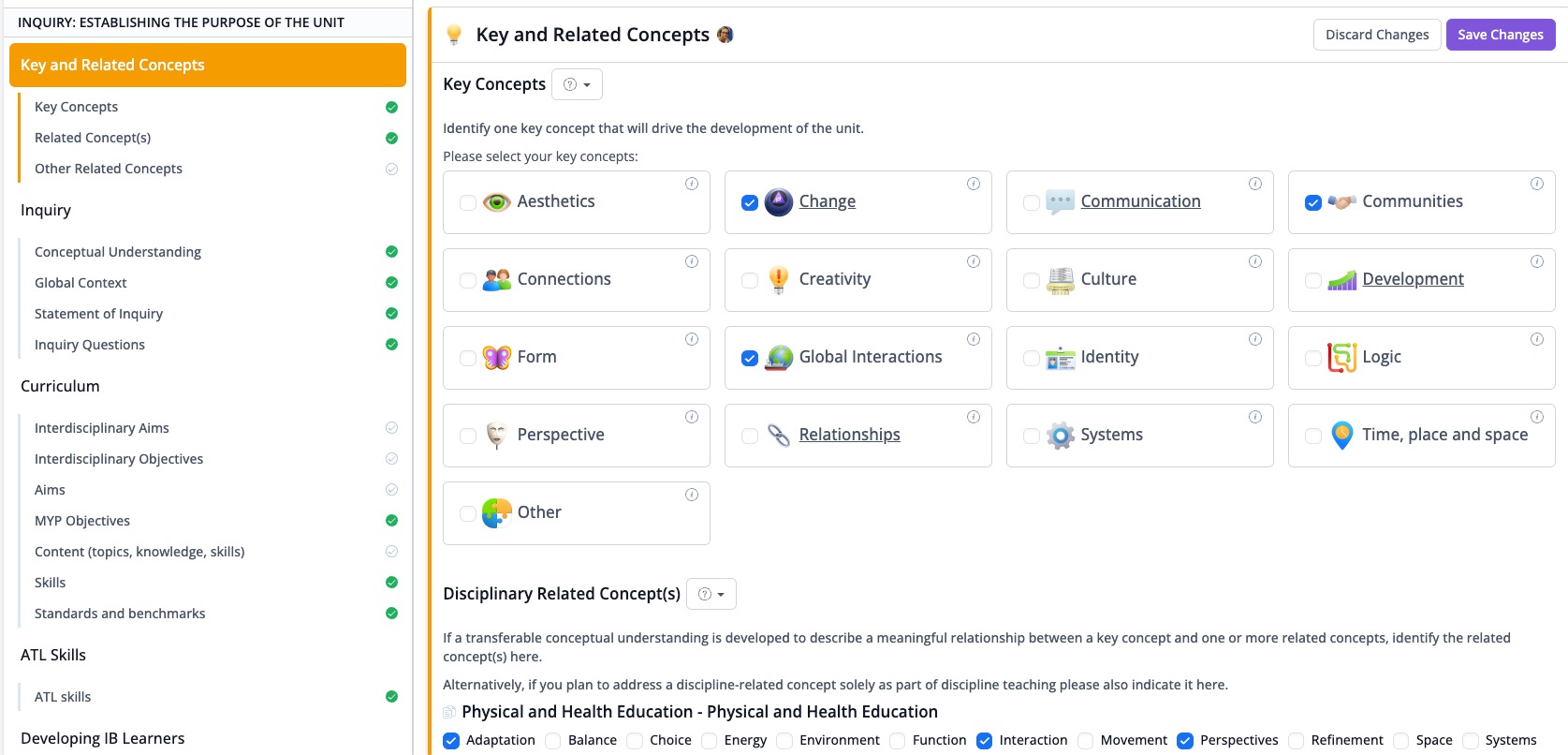Enable the Balance related concept checkbox
The image size is (1568, 755).
tap(553, 741)
